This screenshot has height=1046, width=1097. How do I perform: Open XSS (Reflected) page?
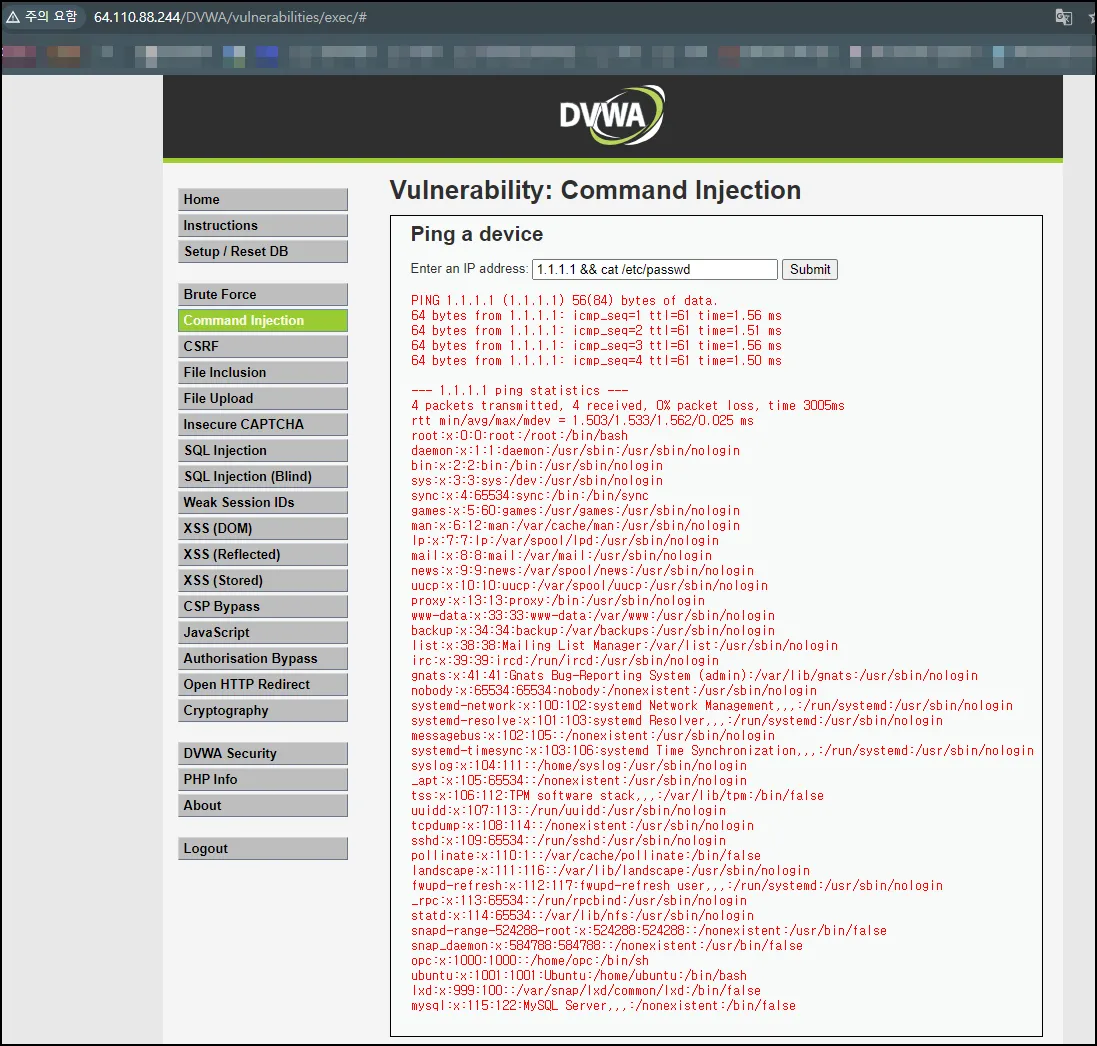(262, 554)
